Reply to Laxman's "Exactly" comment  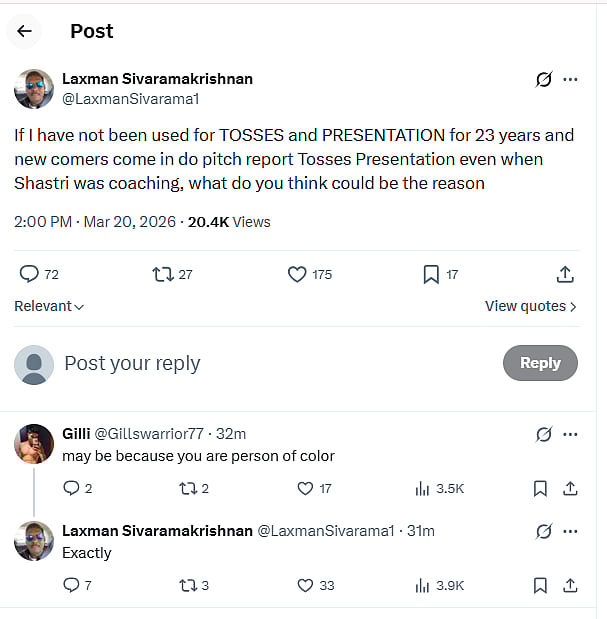tap(71, 585)
